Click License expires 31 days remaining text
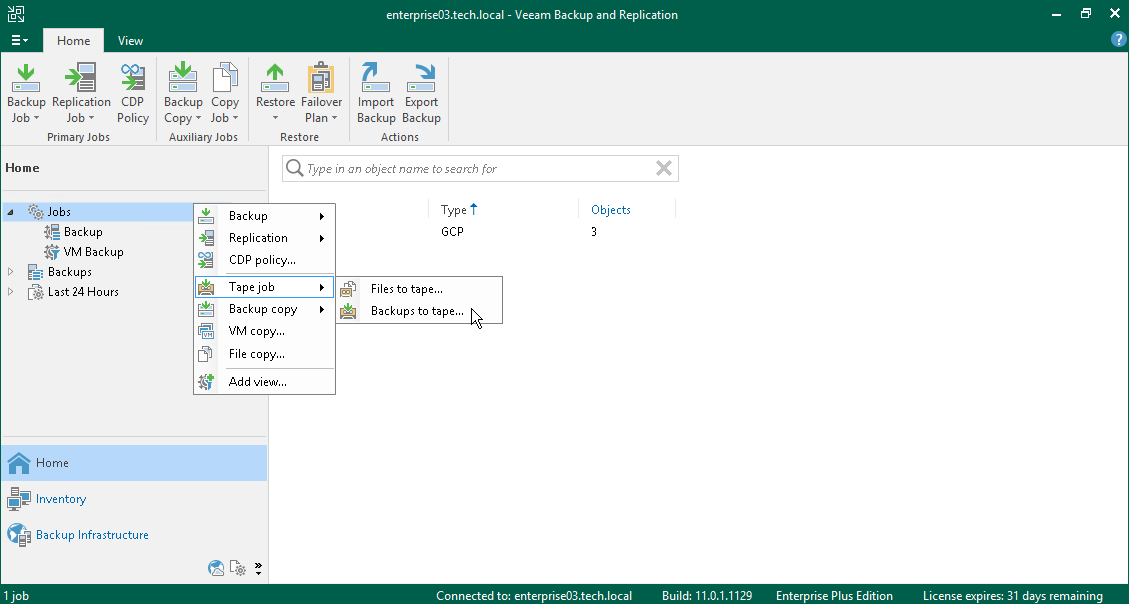The width and height of the screenshot is (1129, 604). (1012, 596)
